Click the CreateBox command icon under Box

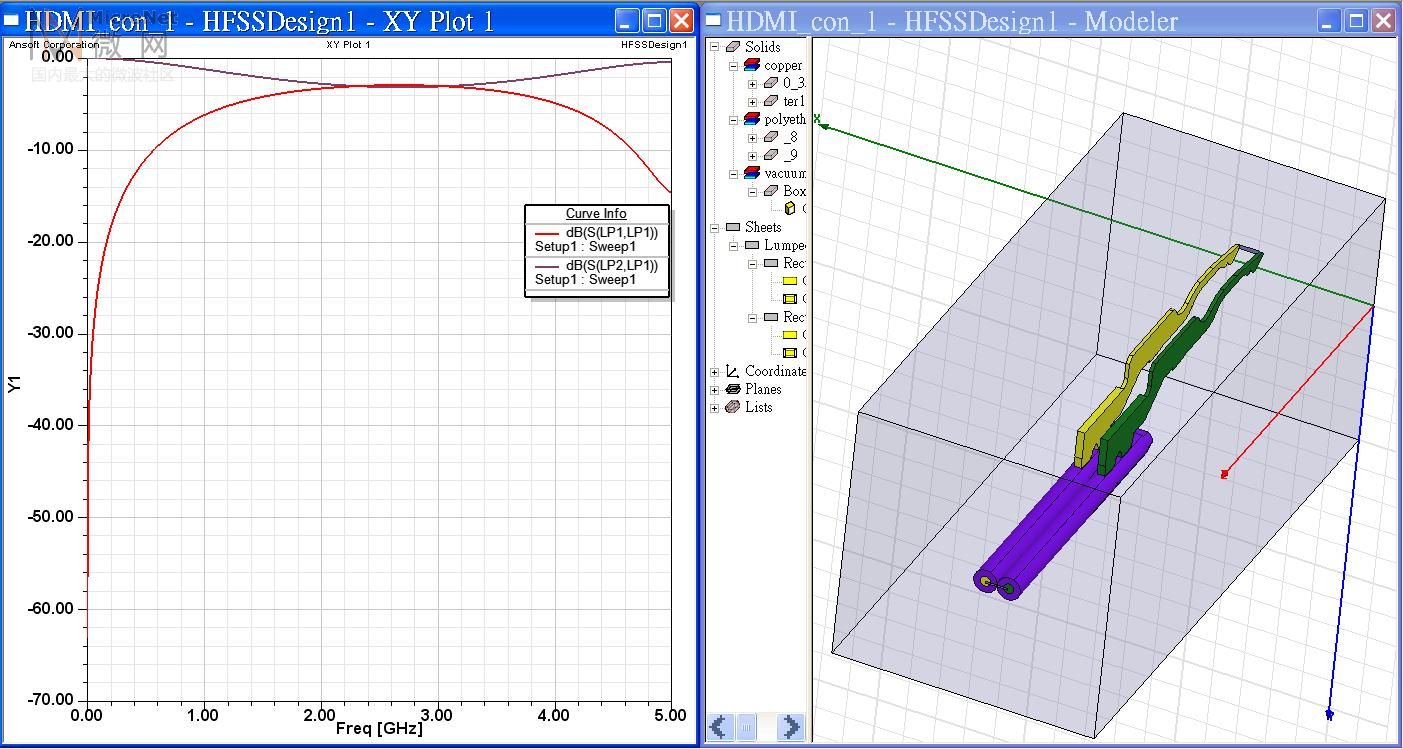tap(791, 209)
